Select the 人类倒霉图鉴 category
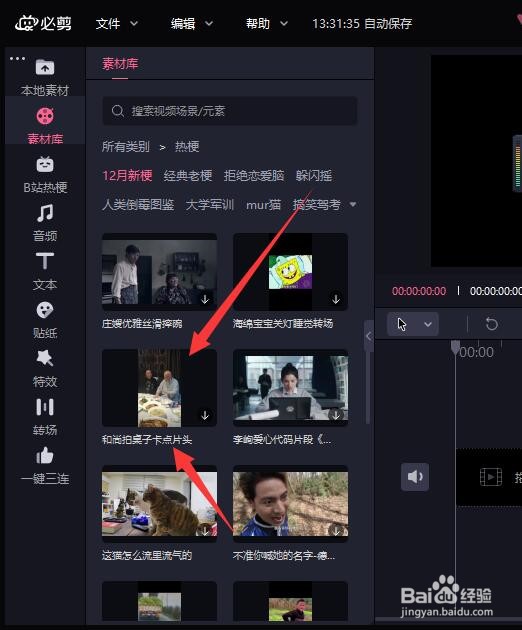 138,205
